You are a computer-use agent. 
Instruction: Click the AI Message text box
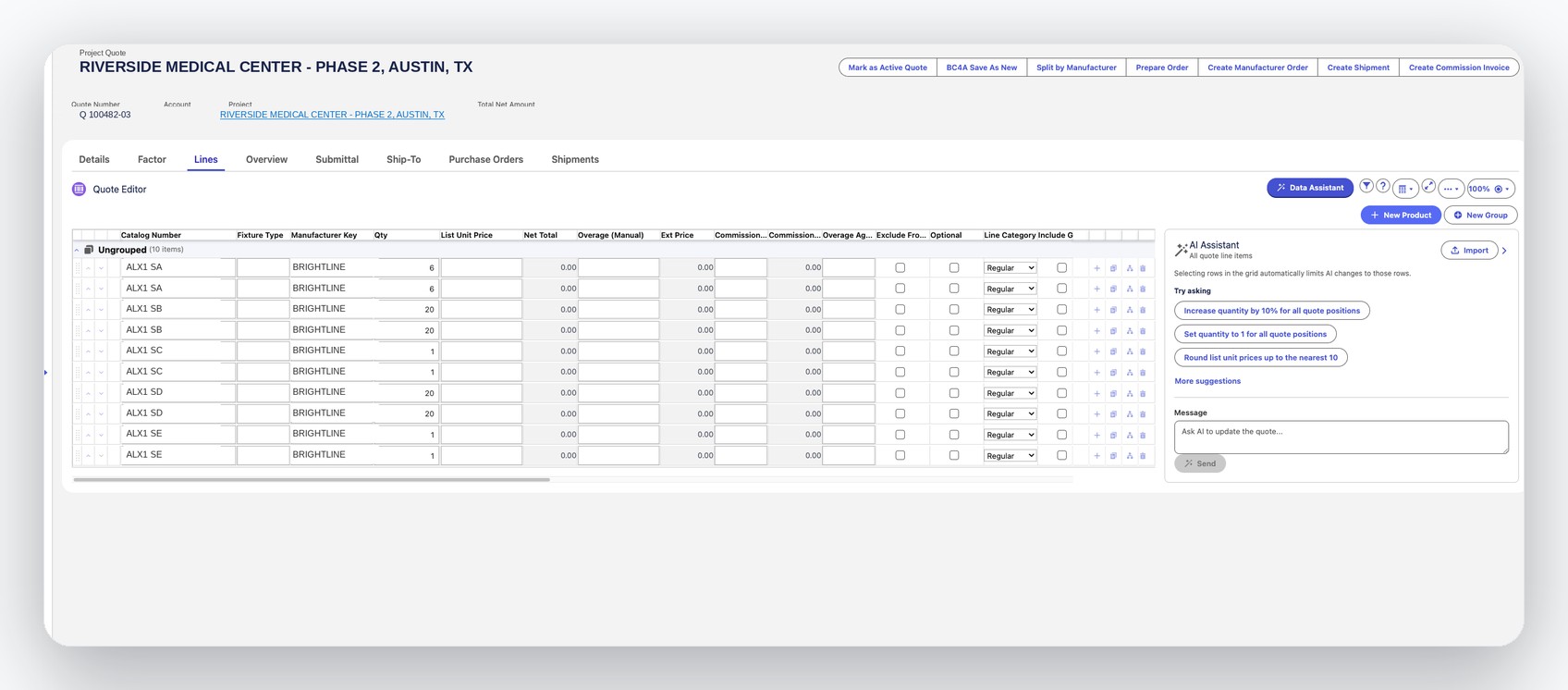pyautogui.click(x=1341, y=437)
